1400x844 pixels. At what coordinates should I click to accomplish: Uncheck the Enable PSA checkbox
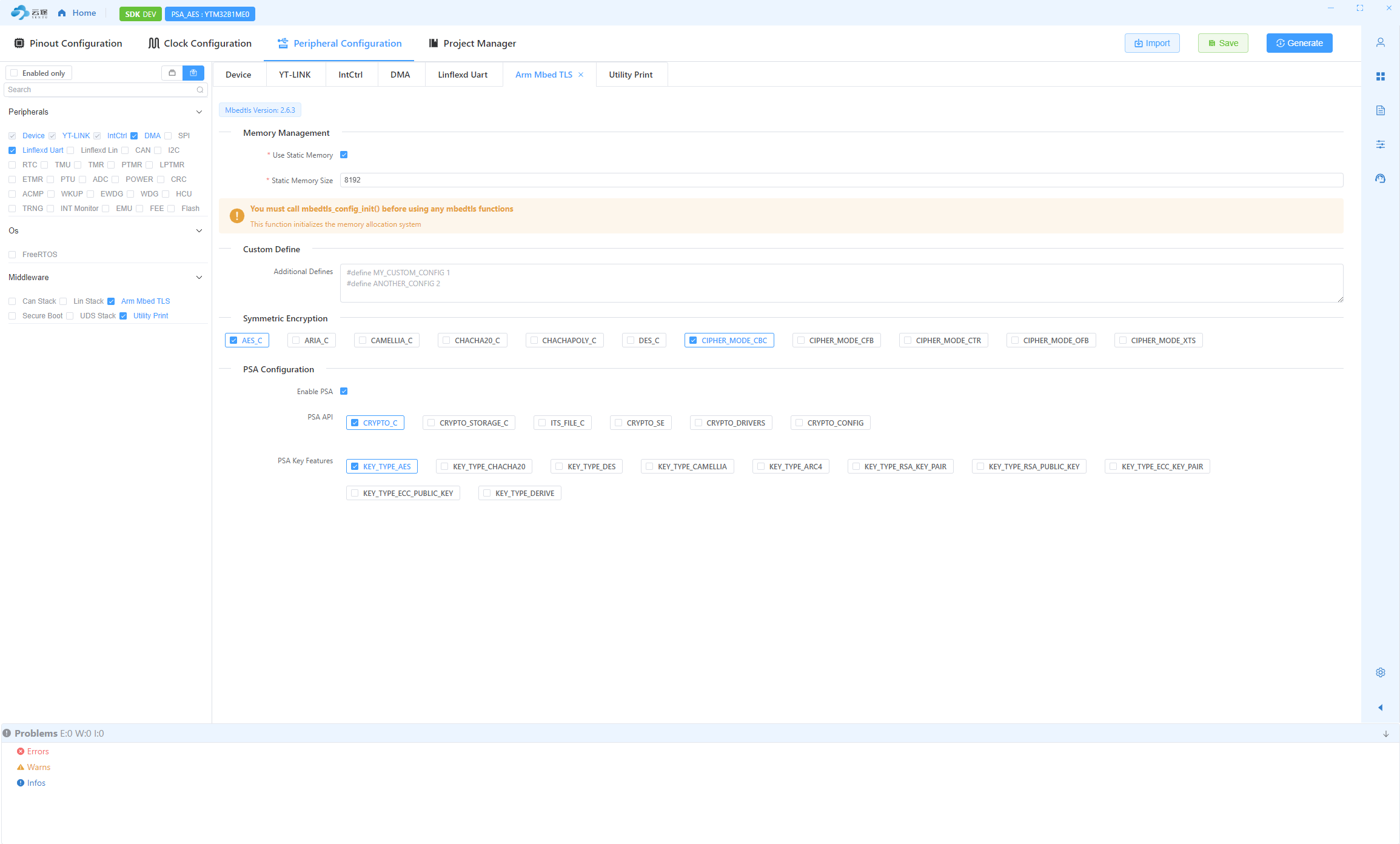click(344, 391)
